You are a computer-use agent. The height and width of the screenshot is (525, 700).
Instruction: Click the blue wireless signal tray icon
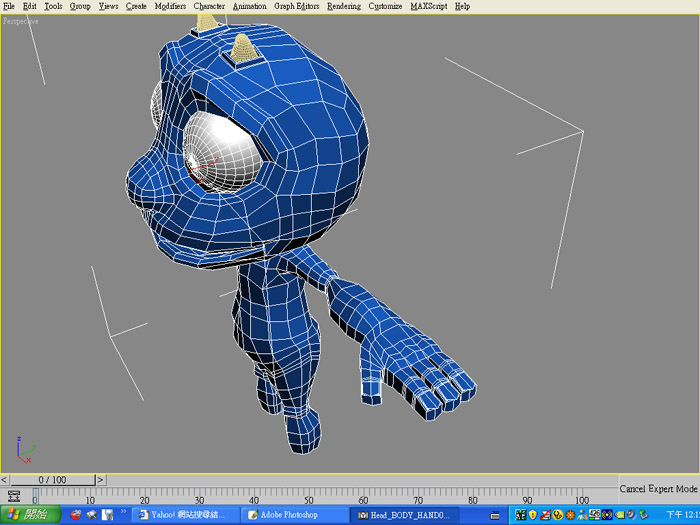pyautogui.click(x=607, y=515)
